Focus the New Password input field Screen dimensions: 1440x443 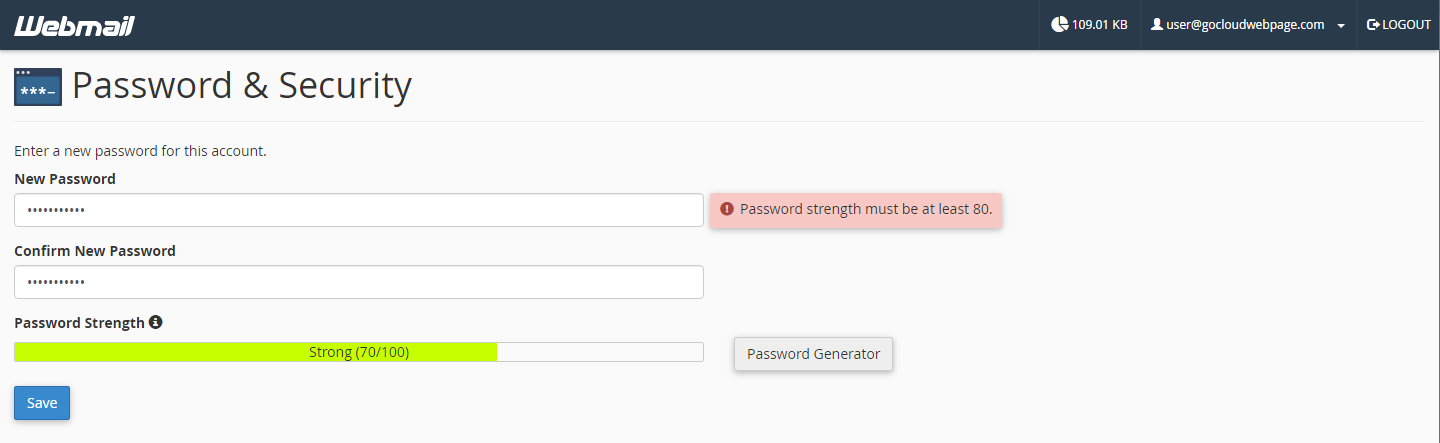(359, 210)
